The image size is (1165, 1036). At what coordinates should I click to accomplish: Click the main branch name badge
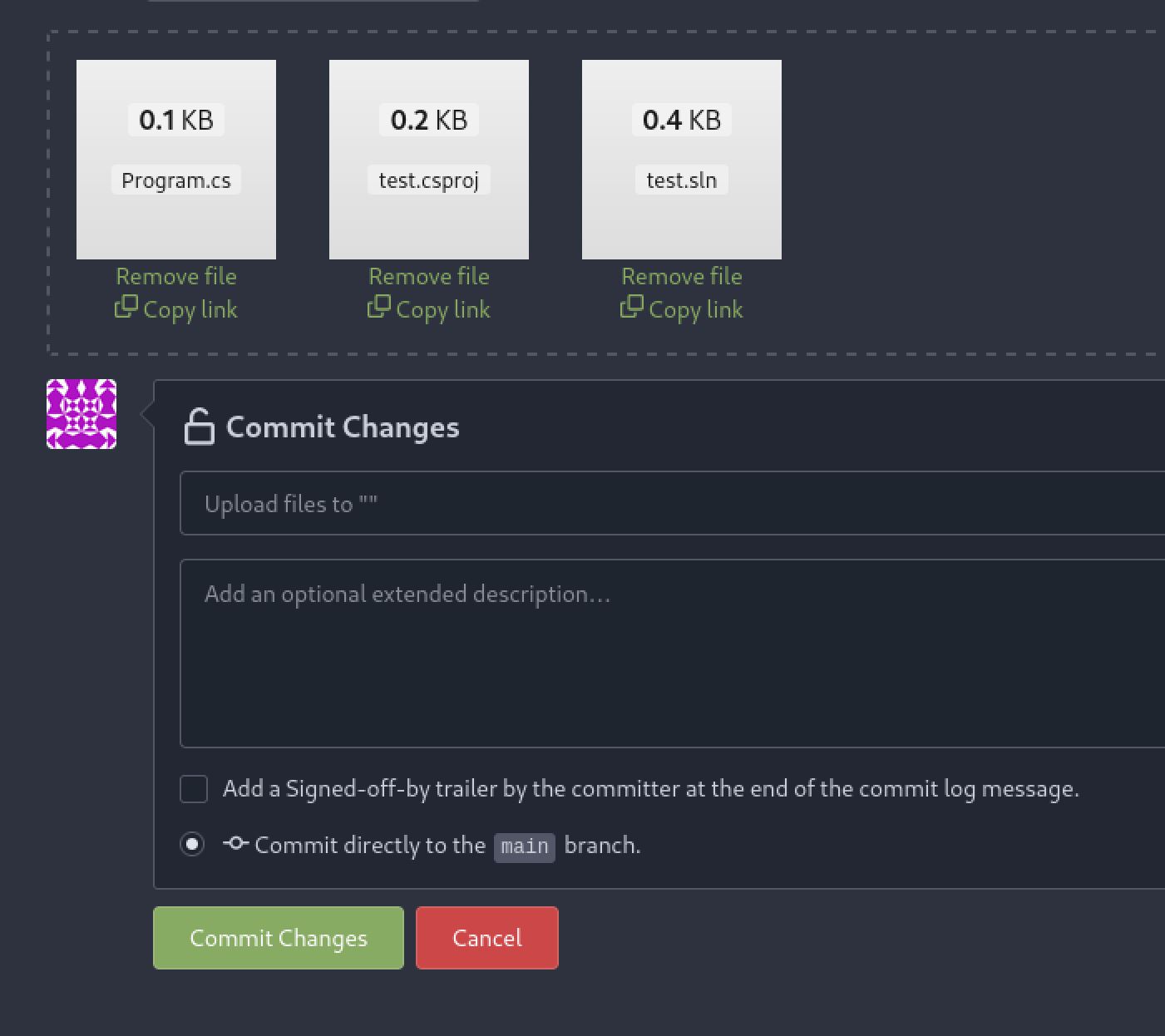tap(525, 846)
